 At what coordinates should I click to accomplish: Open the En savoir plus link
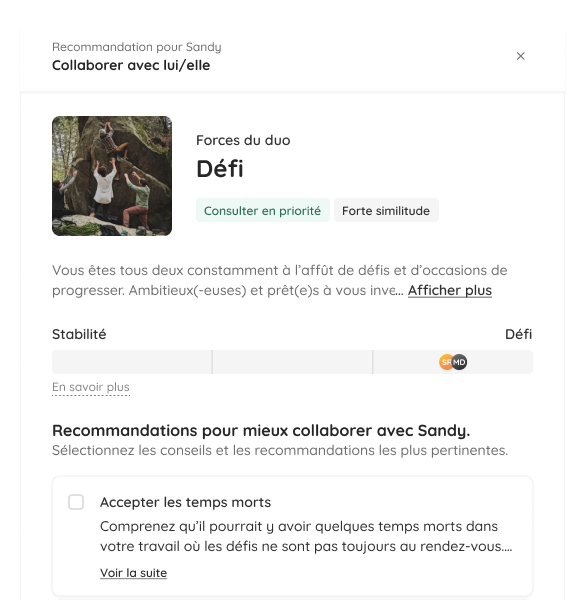[91, 387]
